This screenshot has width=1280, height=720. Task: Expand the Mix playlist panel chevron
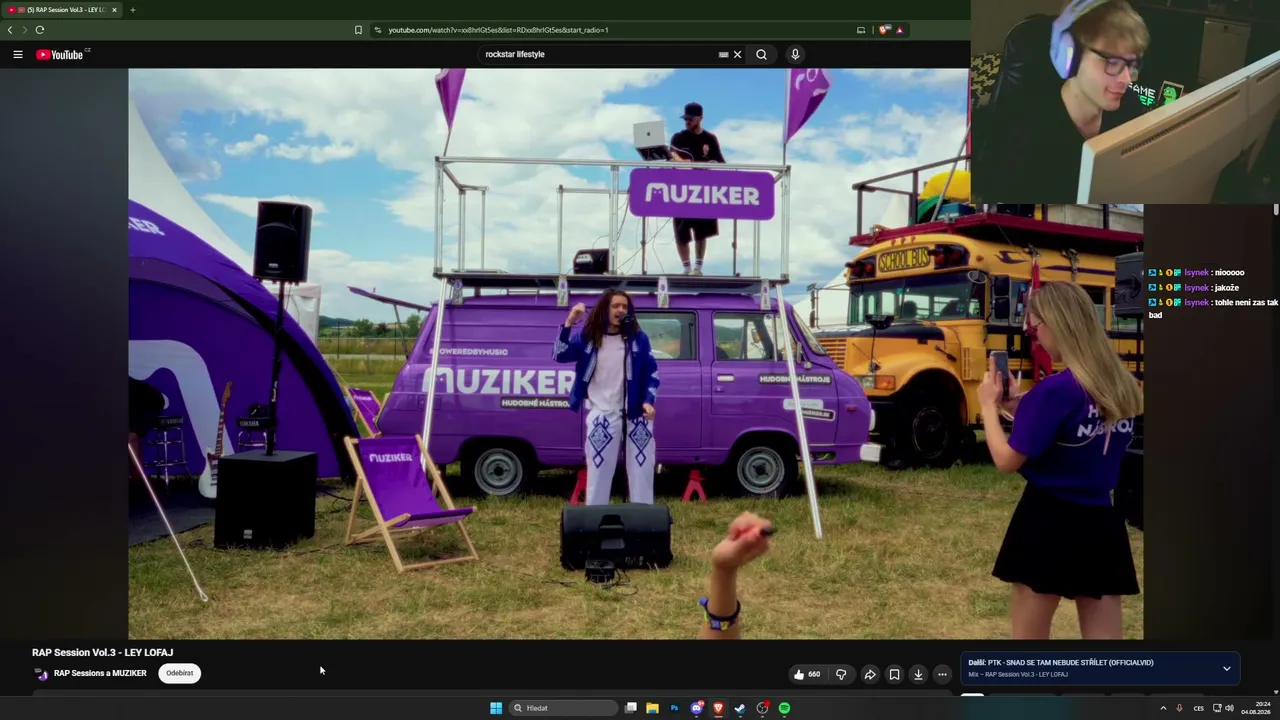[1227, 668]
